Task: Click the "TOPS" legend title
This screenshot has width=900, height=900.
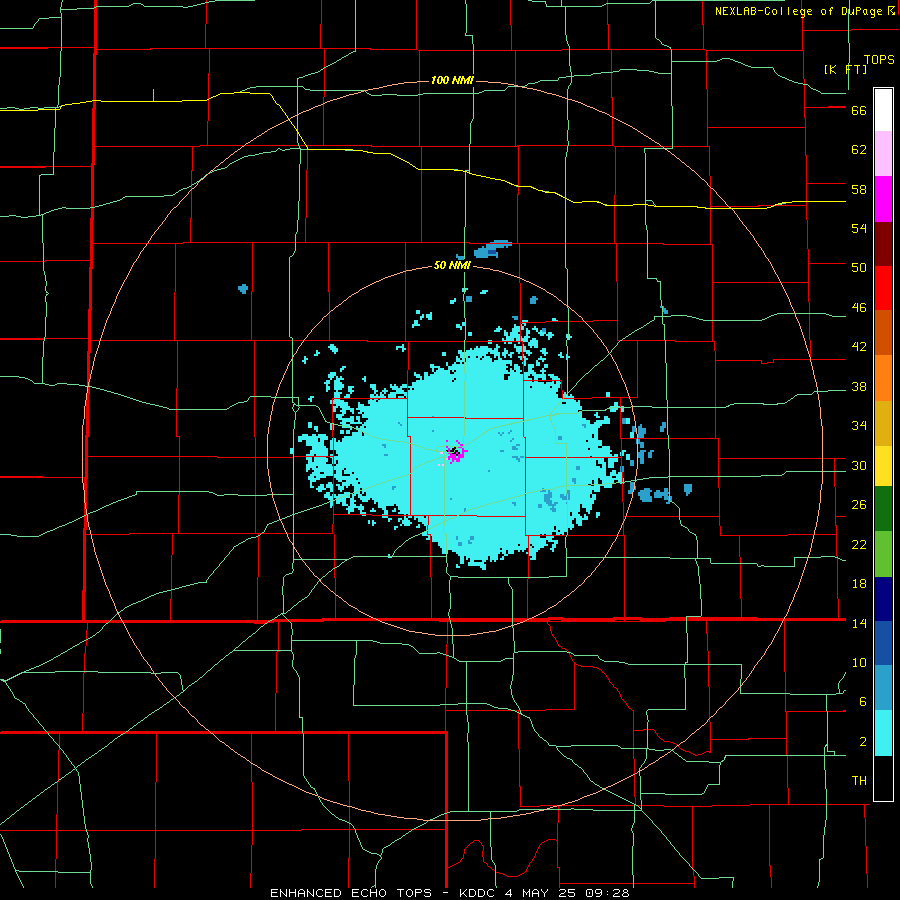Action: click(x=879, y=59)
